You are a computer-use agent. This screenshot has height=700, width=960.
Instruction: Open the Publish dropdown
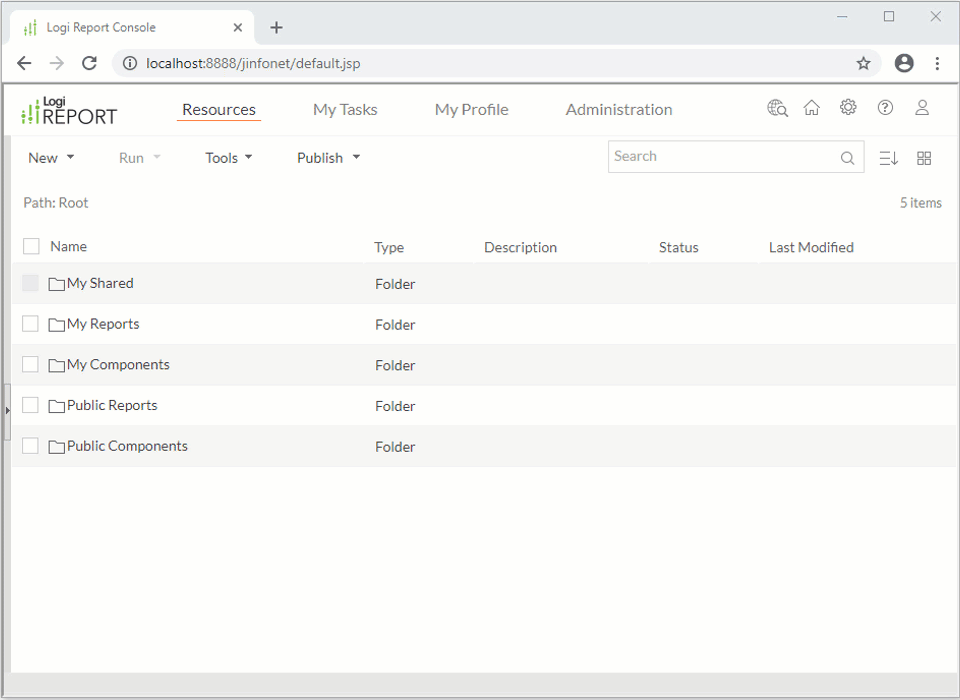[327, 157]
